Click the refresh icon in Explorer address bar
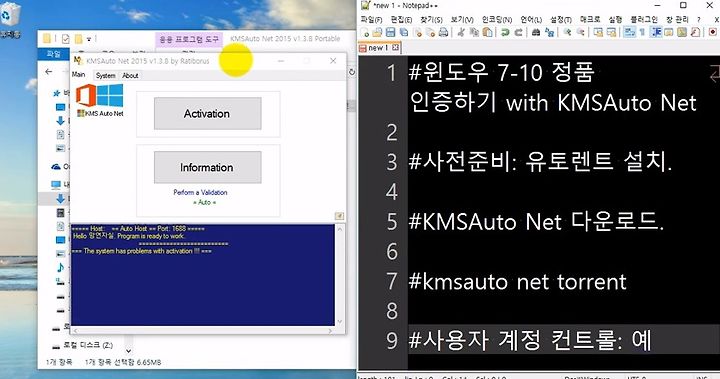The height and width of the screenshot is (379, 720). [x=352, y=72]
